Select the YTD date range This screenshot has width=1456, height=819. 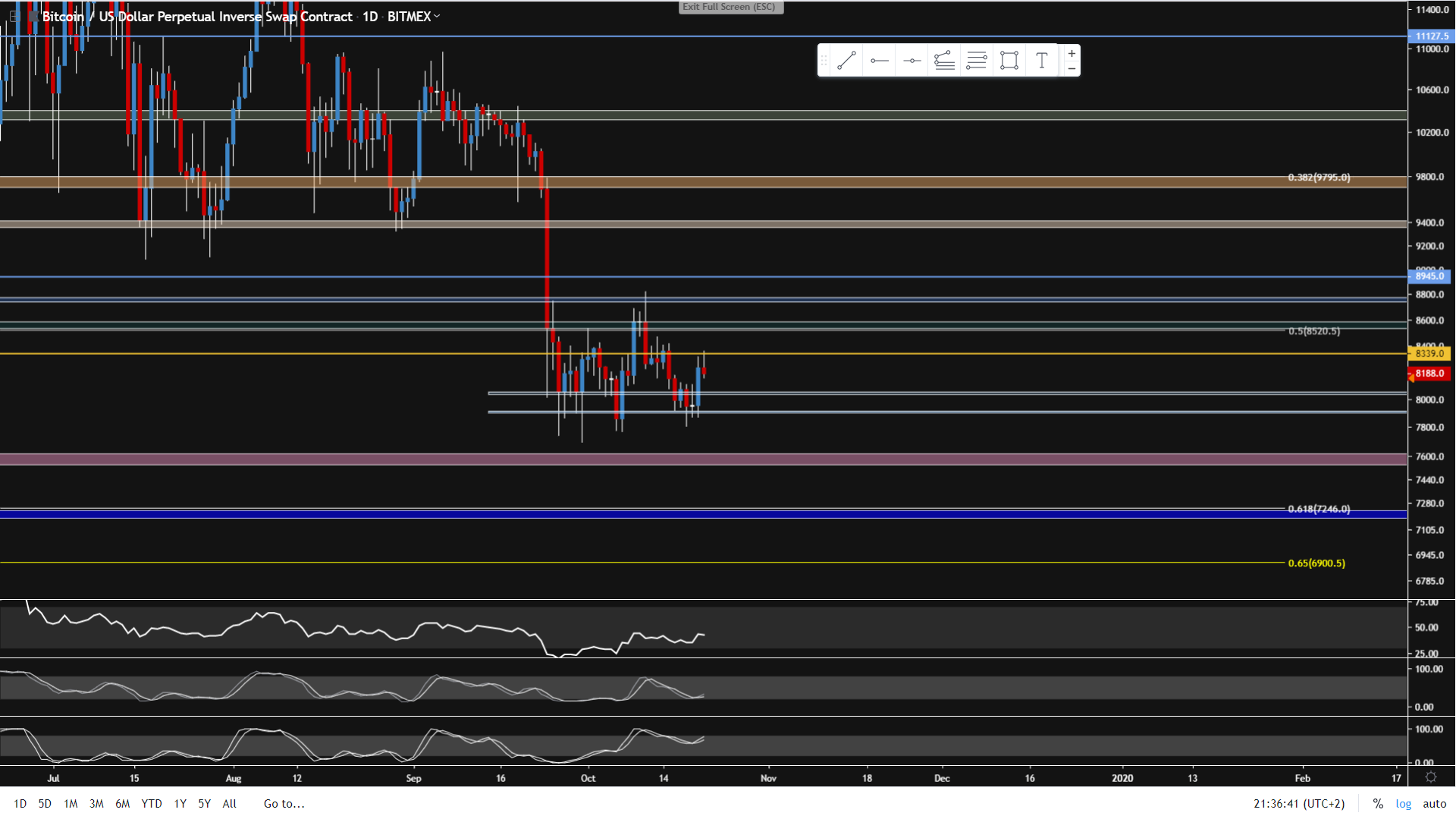[x=152, y=804]
